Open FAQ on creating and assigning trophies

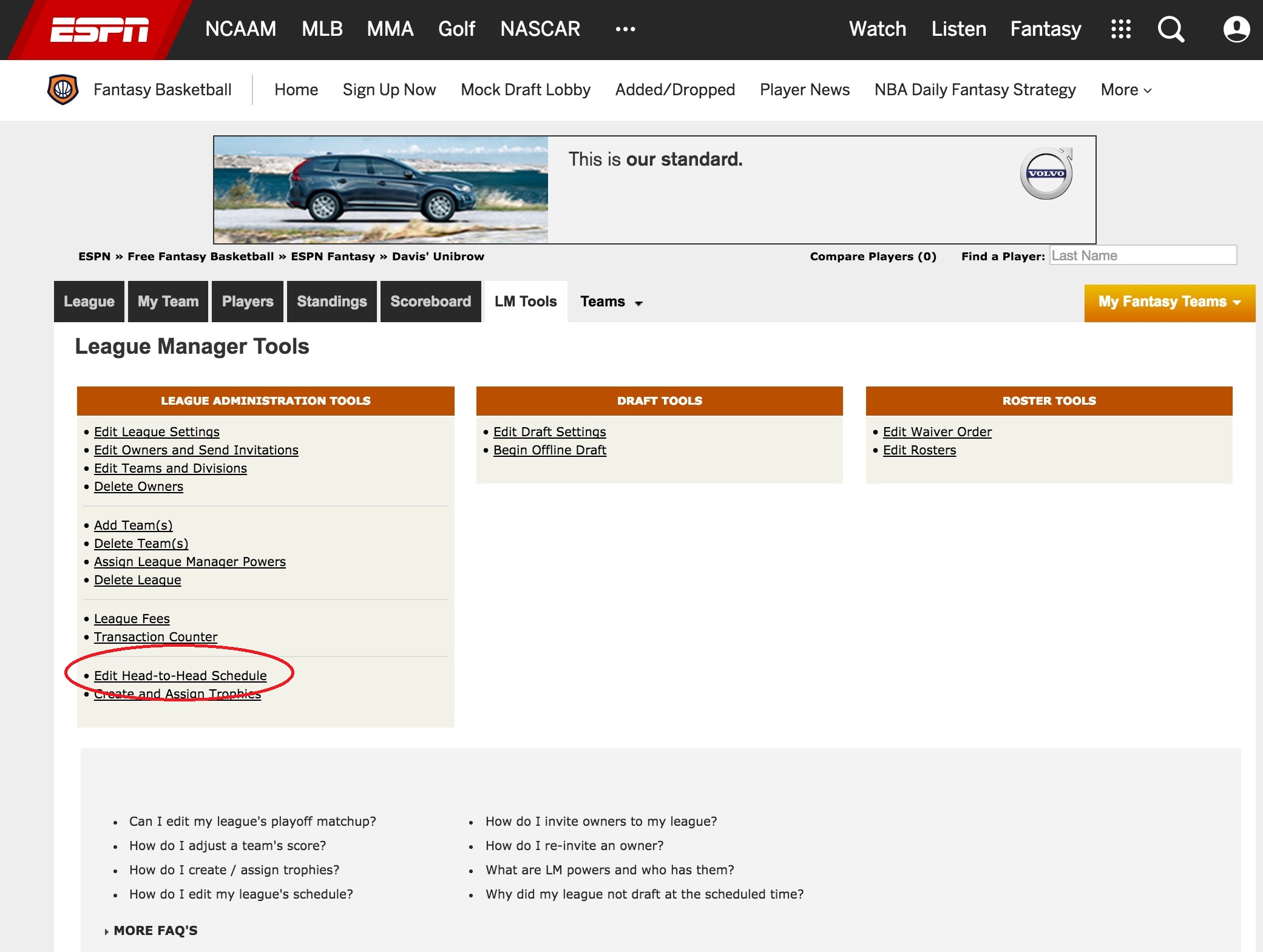pyautogui.click(x=234, y=870)
